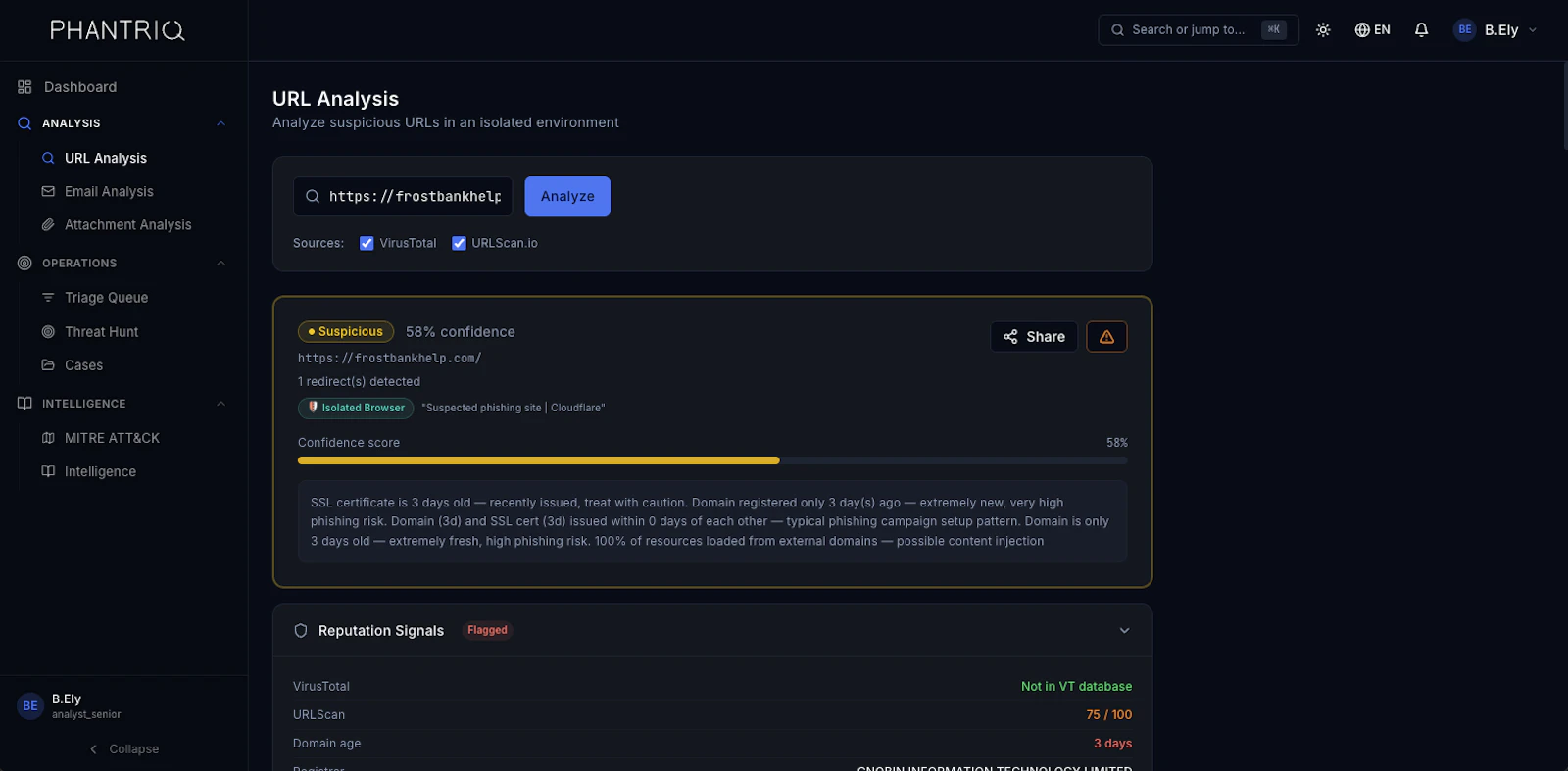
Task: Click the Email Analysis envelope icon
Action: point(48,191)
